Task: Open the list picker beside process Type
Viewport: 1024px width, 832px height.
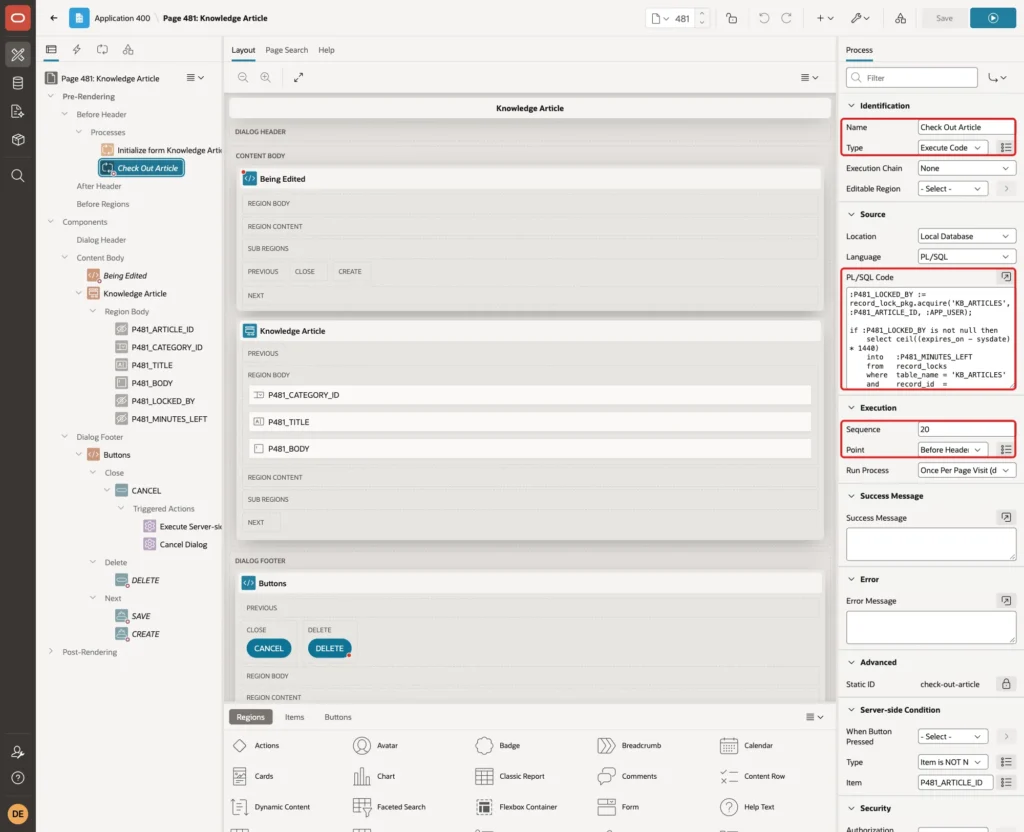Action: point(1006,148)
